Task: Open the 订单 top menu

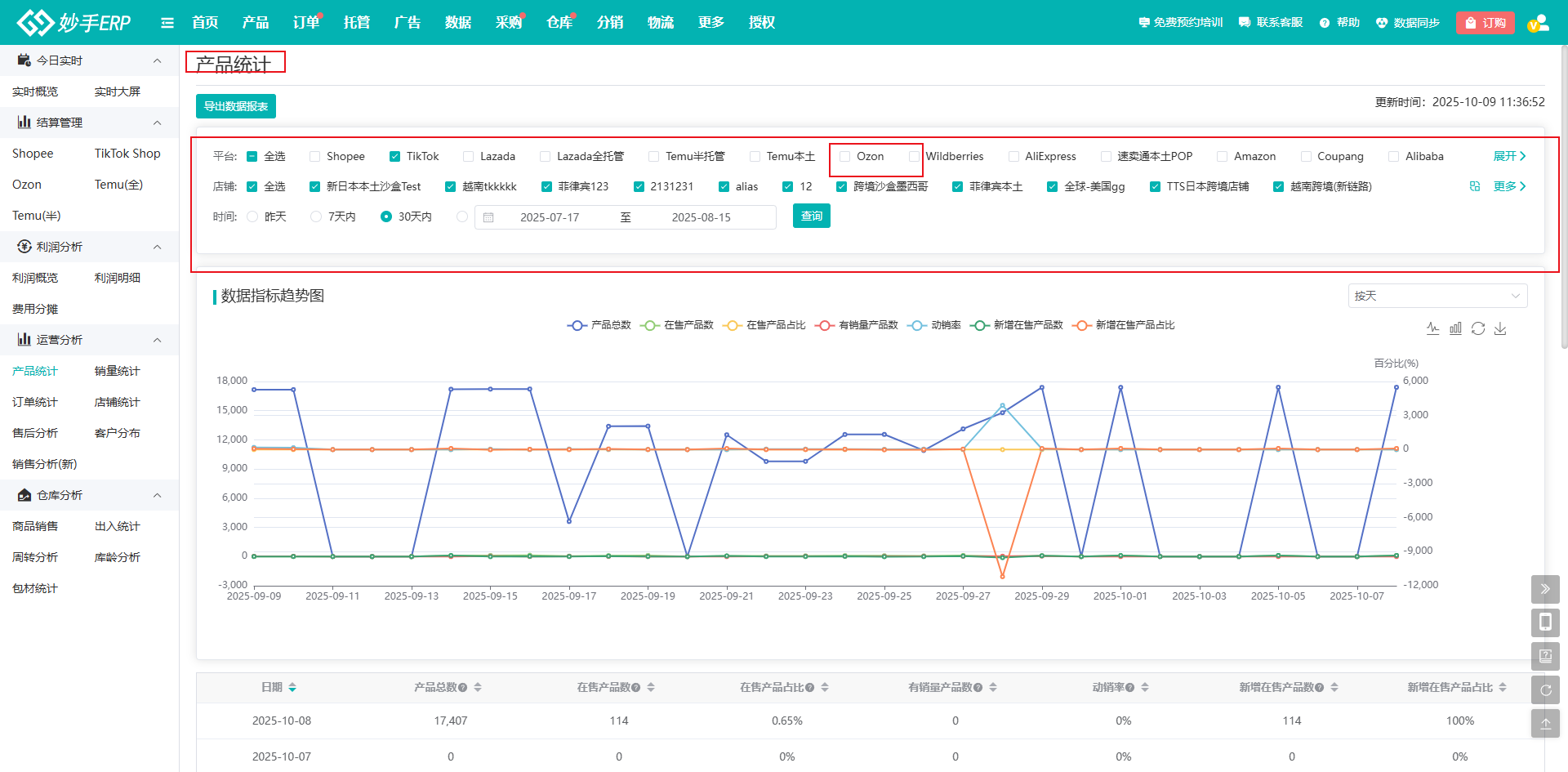Action: pos(306,23)
